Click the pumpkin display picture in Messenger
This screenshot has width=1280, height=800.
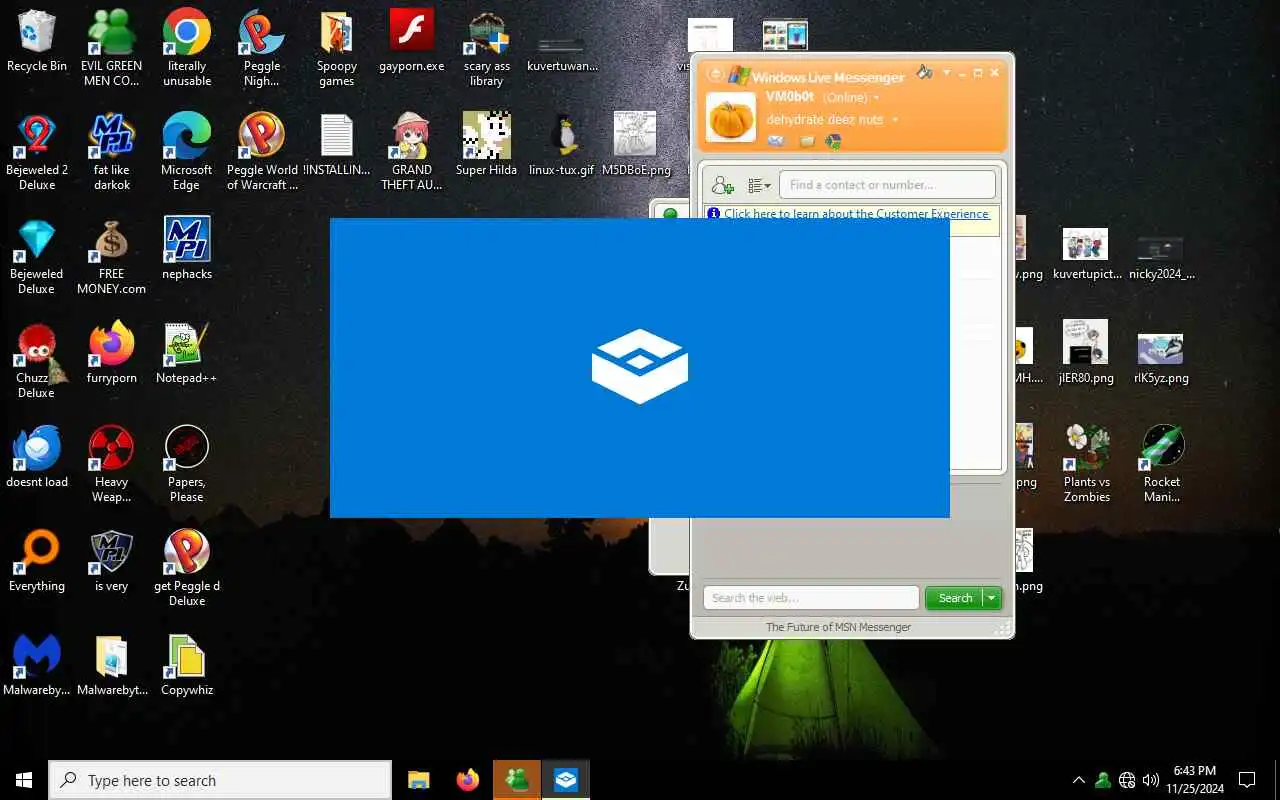(x=731, y=118)
